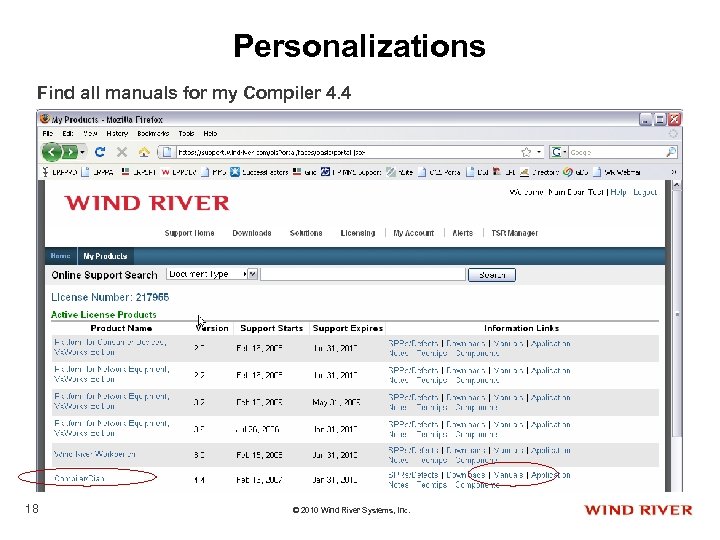The image size is (720, 540).
Task: Click the Help link at the page top right
Action: (618, 192)
